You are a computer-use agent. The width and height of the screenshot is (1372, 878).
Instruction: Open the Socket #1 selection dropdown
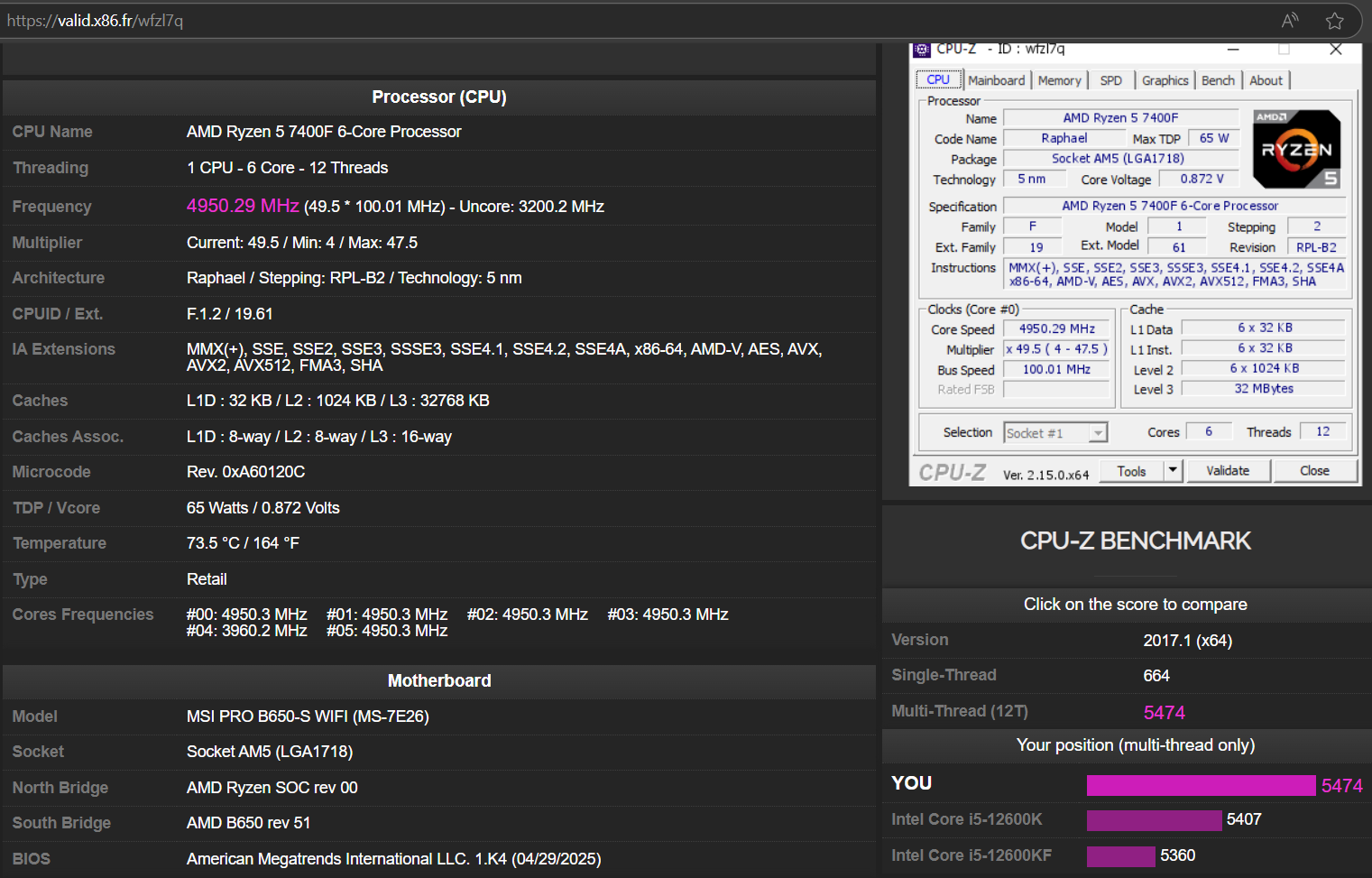coord(1055,433)
